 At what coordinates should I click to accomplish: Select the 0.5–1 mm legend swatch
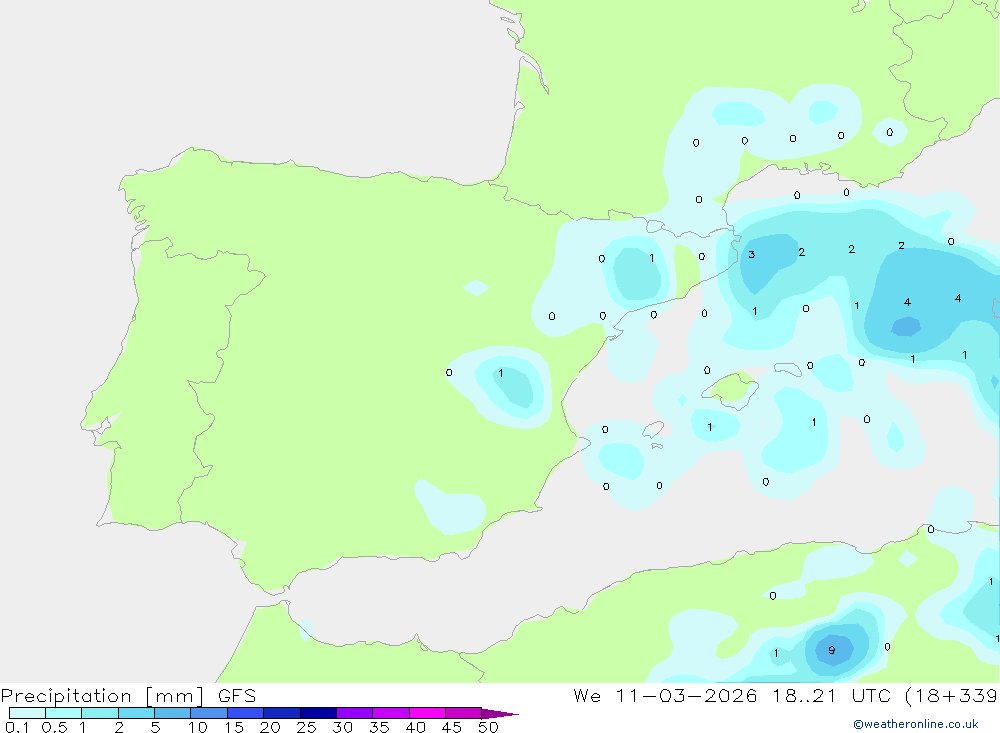pyautogui.click(x=63, y=713)
